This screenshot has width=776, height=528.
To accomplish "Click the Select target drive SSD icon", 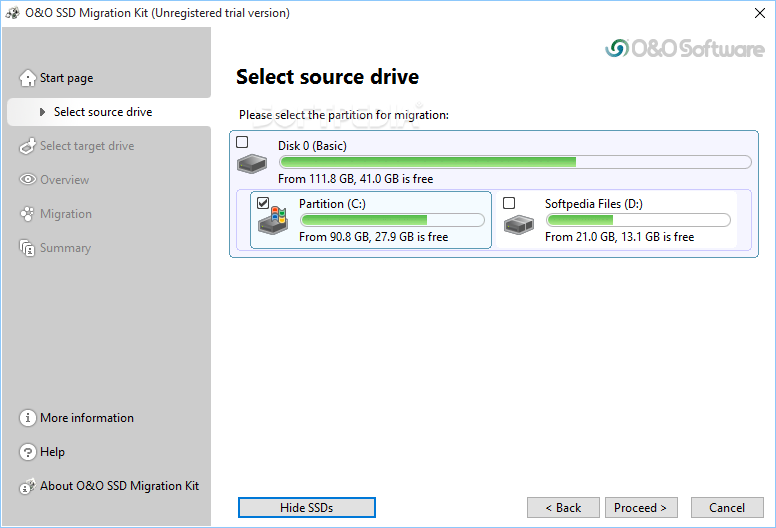I will 28,146.
